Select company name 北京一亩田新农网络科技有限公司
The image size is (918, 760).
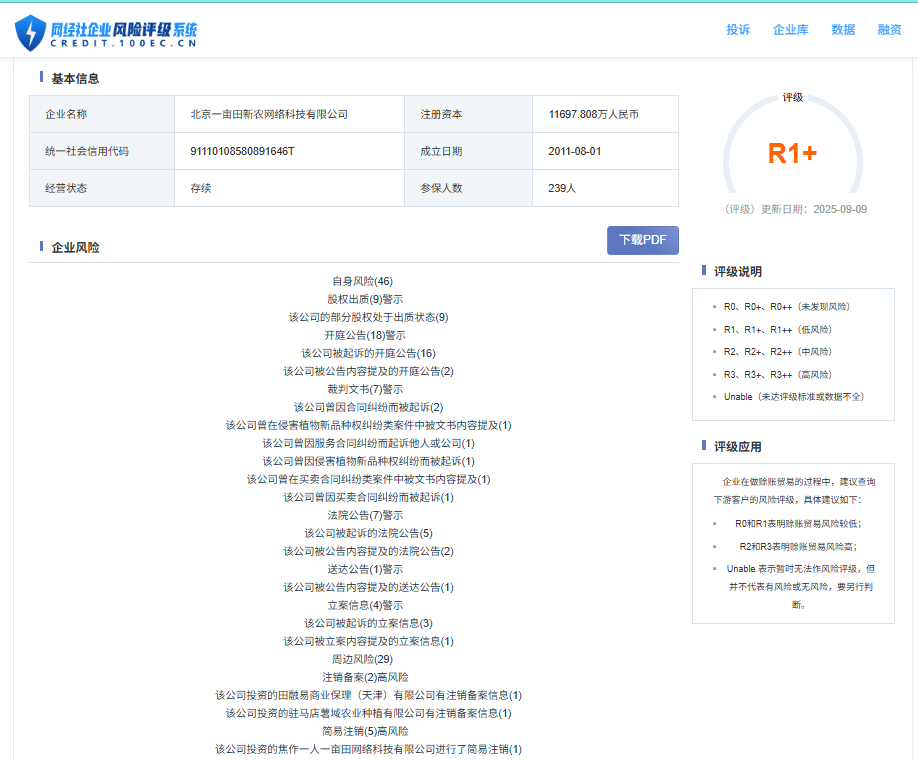(269, 114)
